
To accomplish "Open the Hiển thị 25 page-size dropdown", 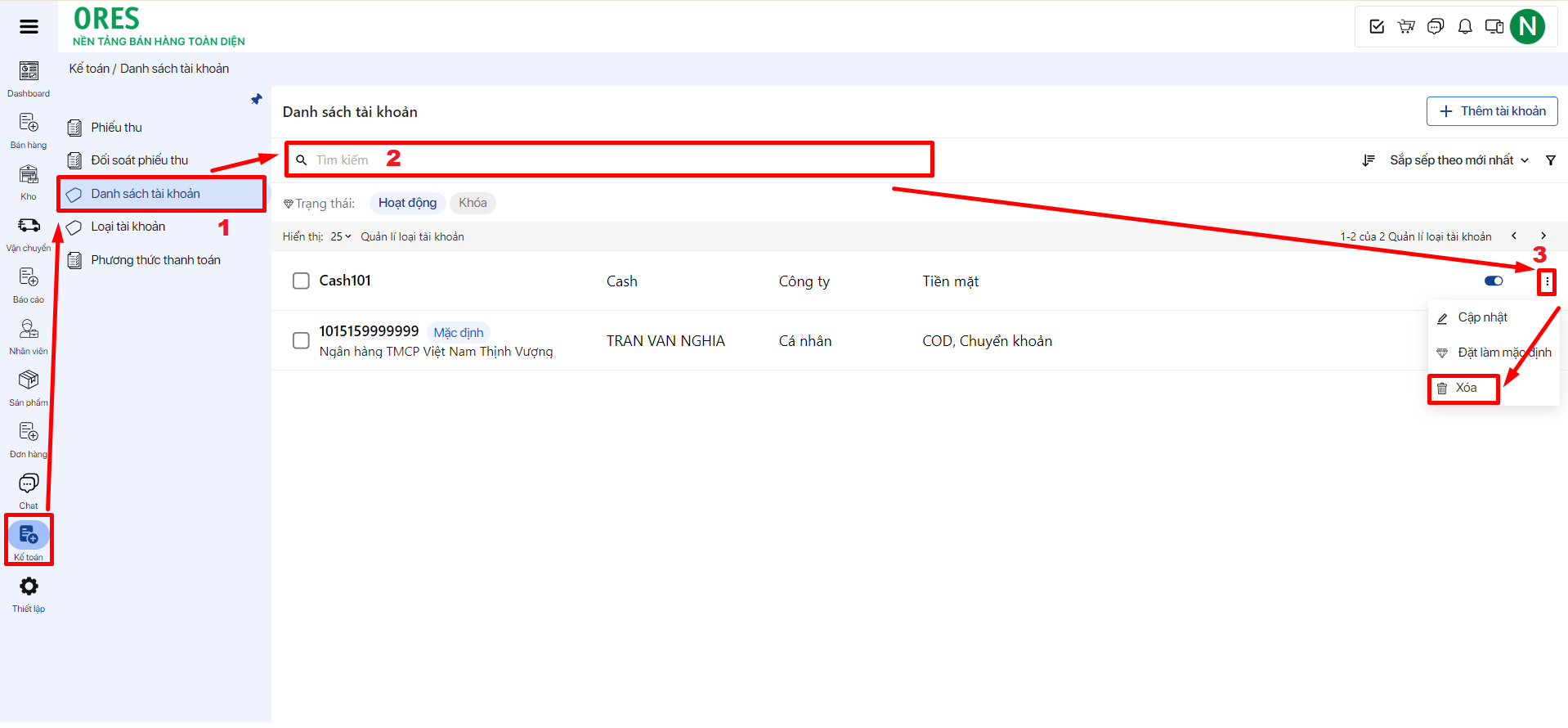I will (340, 237).
